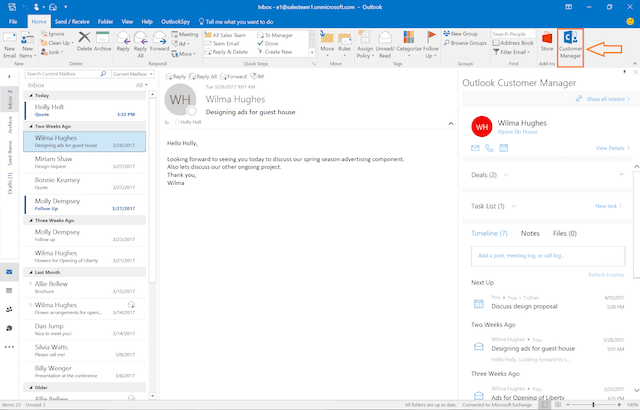Switch to the Notes tab

coord(530,233)
